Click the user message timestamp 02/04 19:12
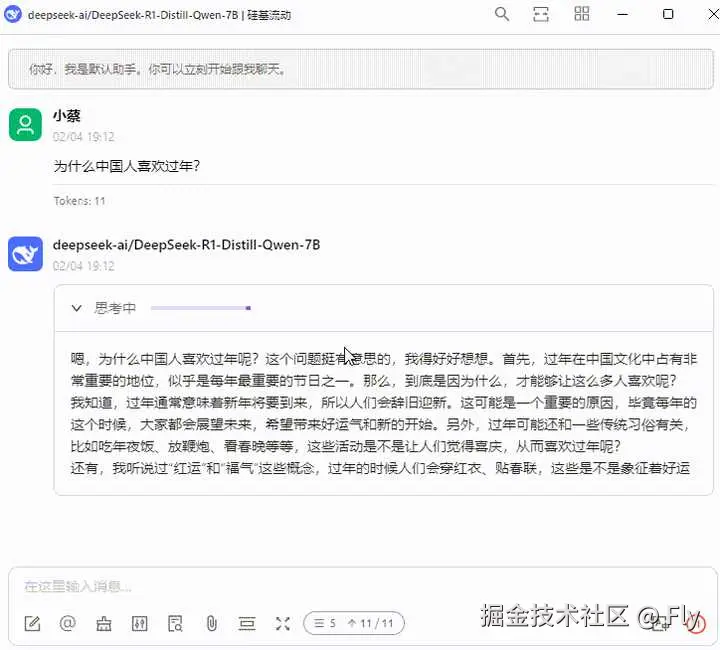 (84, 136)
